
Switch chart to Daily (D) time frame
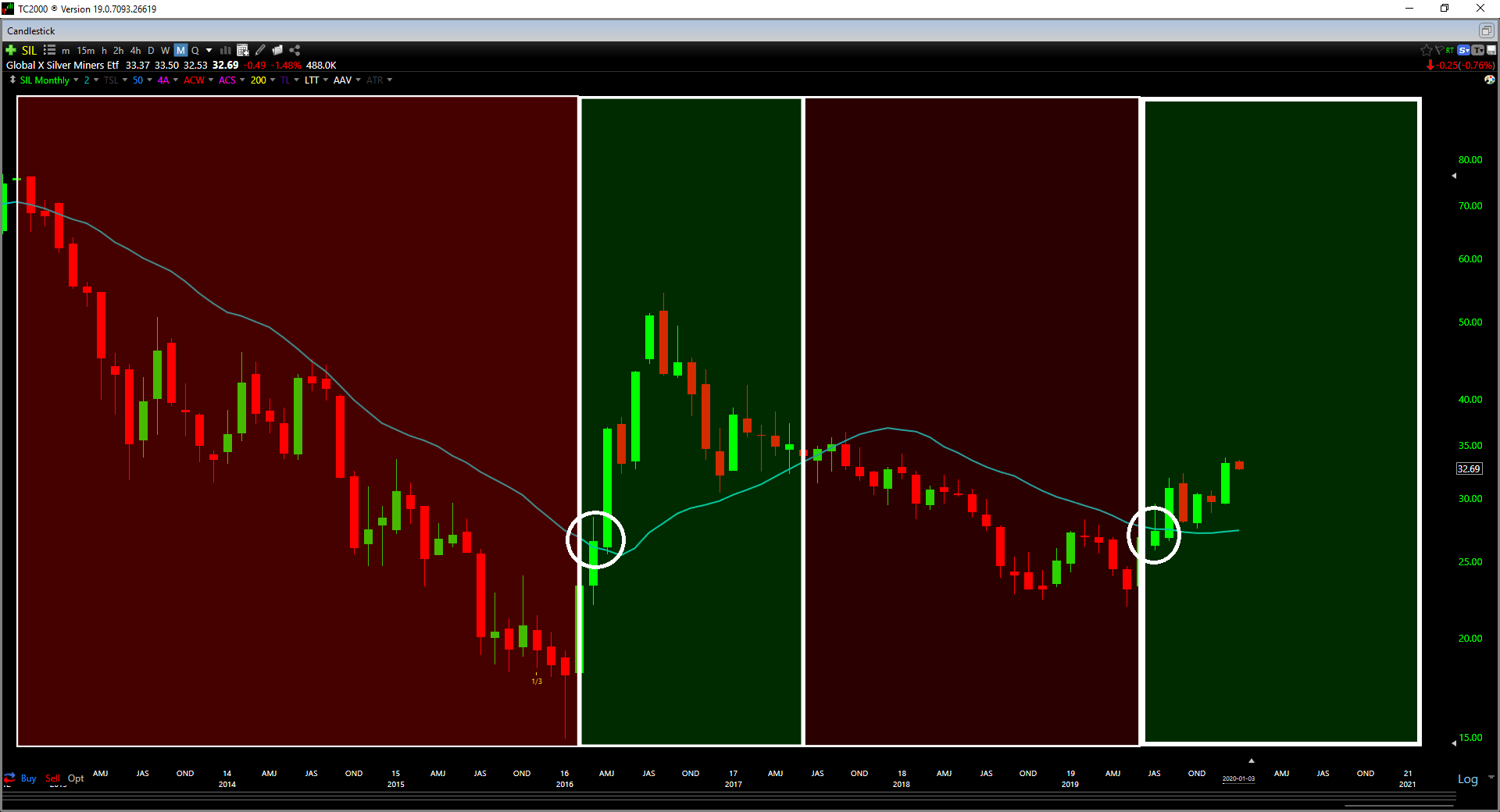tap(151, 50)
